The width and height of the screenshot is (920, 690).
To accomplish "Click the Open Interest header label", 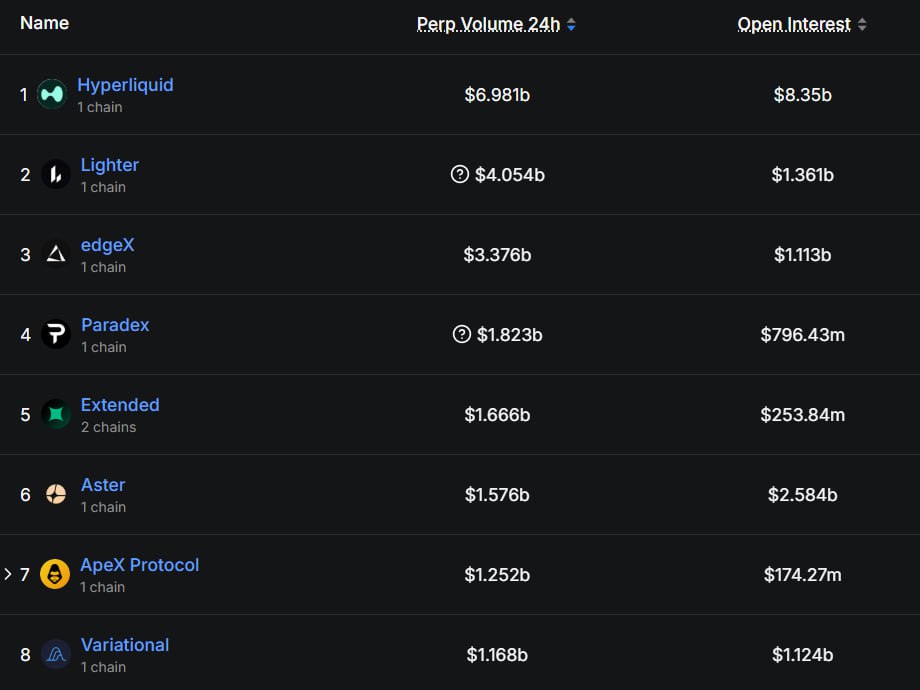I will (x=794, y=25).
